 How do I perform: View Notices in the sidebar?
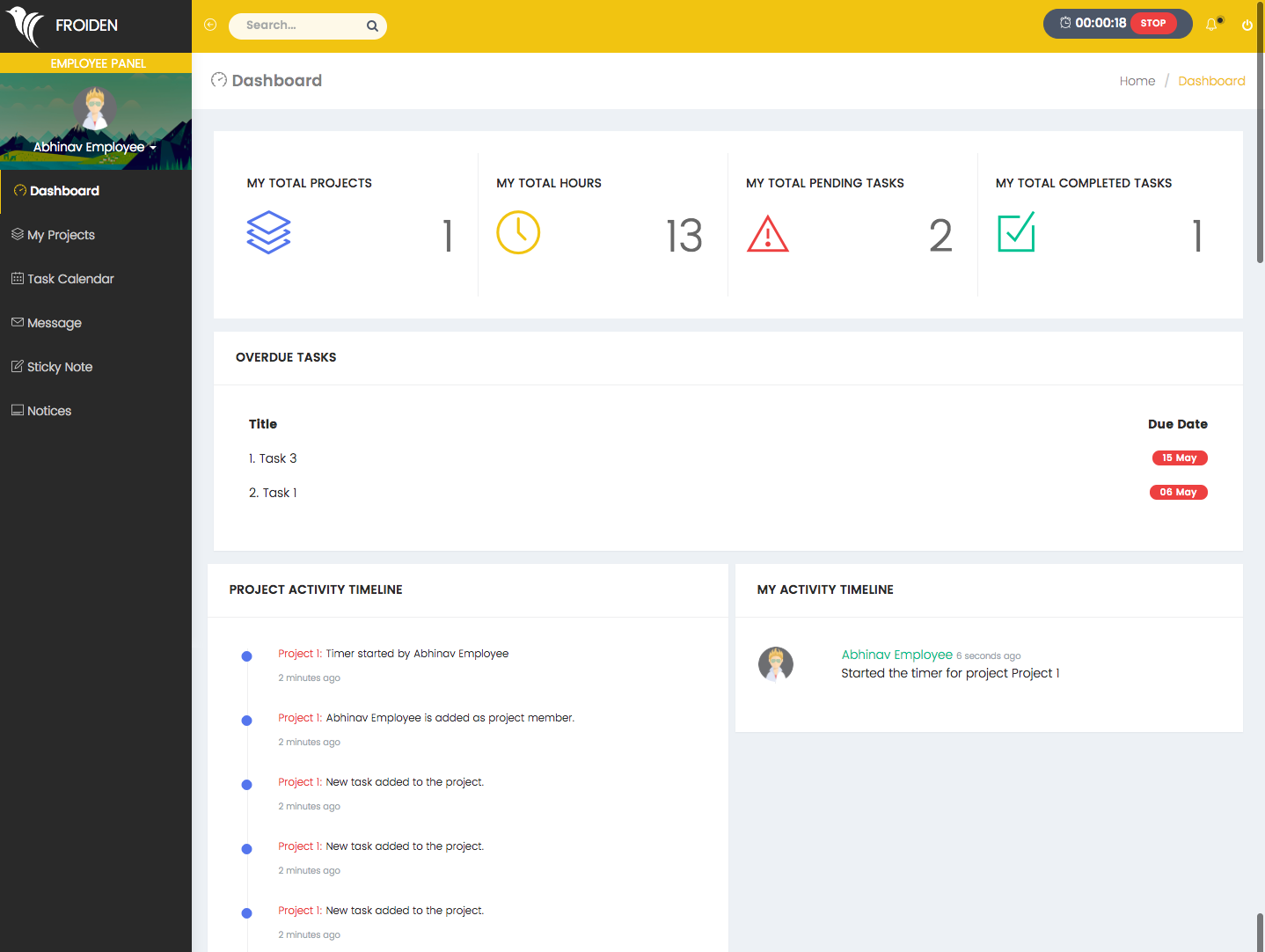pos(49,411)
